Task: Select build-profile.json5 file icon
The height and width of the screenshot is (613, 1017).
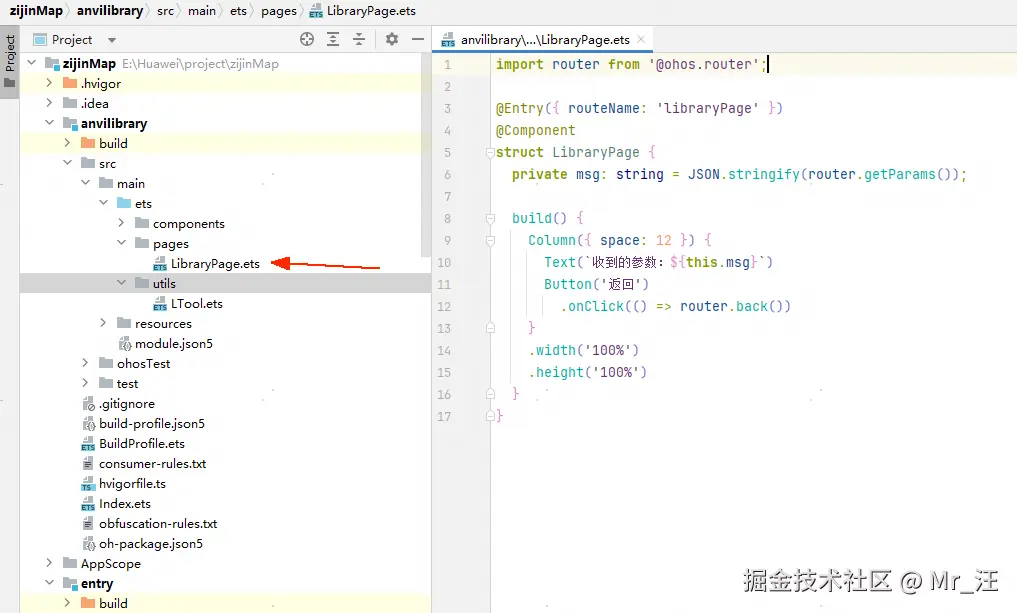Action: tap(88, 424)
